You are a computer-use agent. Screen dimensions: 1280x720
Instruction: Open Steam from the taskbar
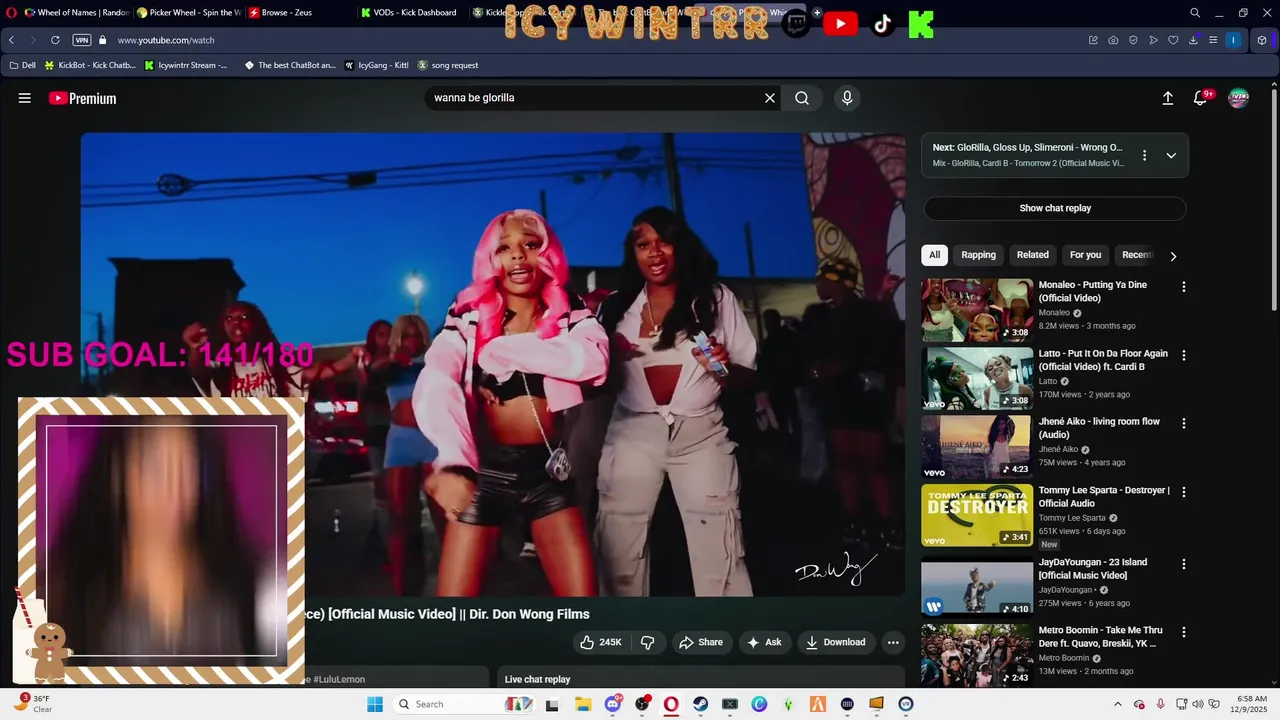[701, 704]
